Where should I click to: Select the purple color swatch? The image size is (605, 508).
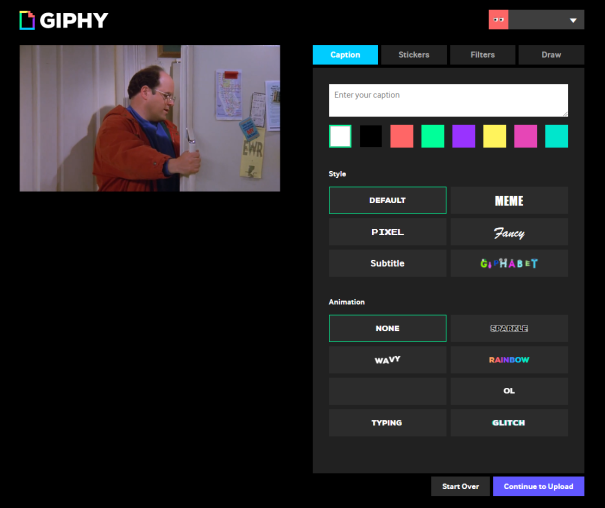(463, 136)
